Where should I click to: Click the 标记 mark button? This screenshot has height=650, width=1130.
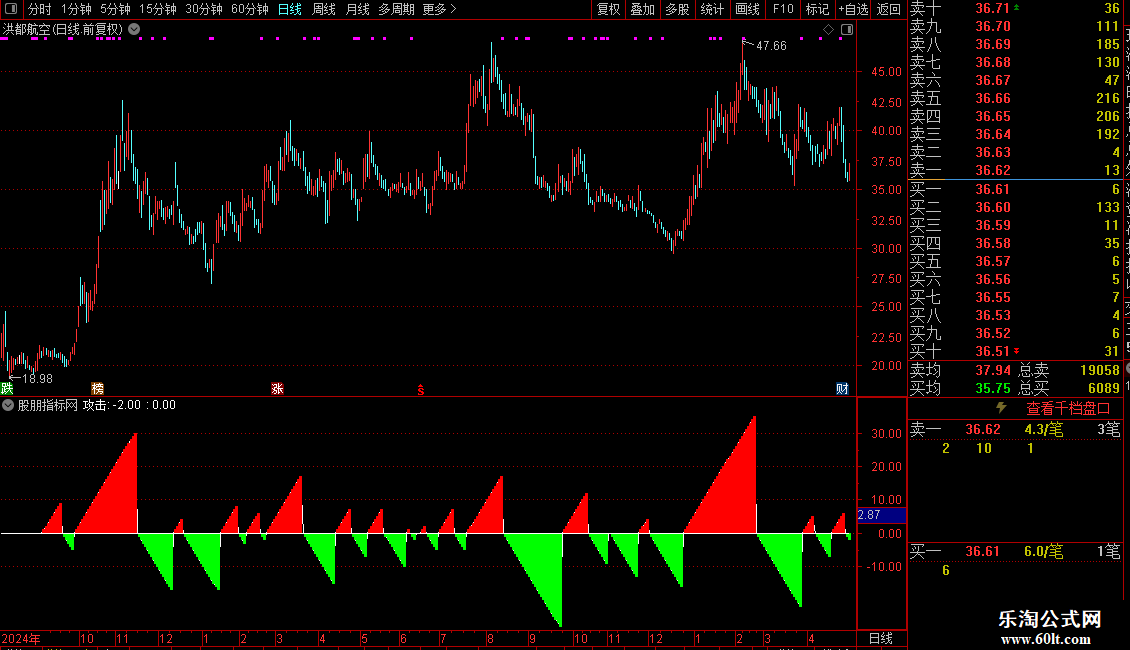[817, 9]
